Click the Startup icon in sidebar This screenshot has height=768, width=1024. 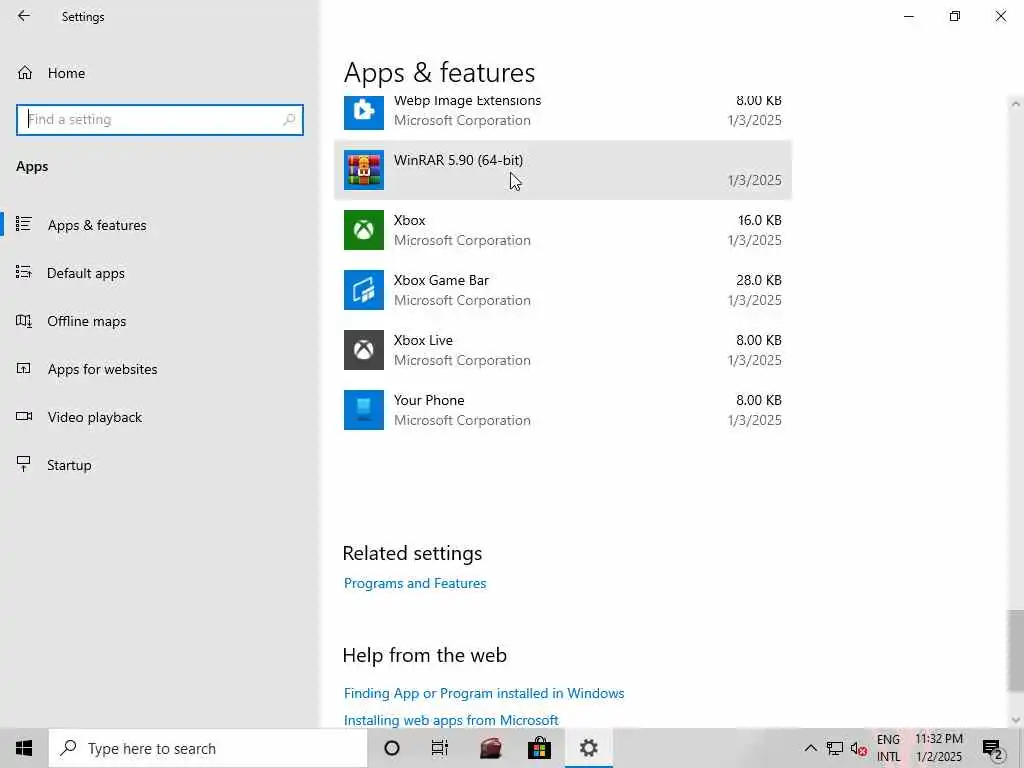(x=24, y=464)
